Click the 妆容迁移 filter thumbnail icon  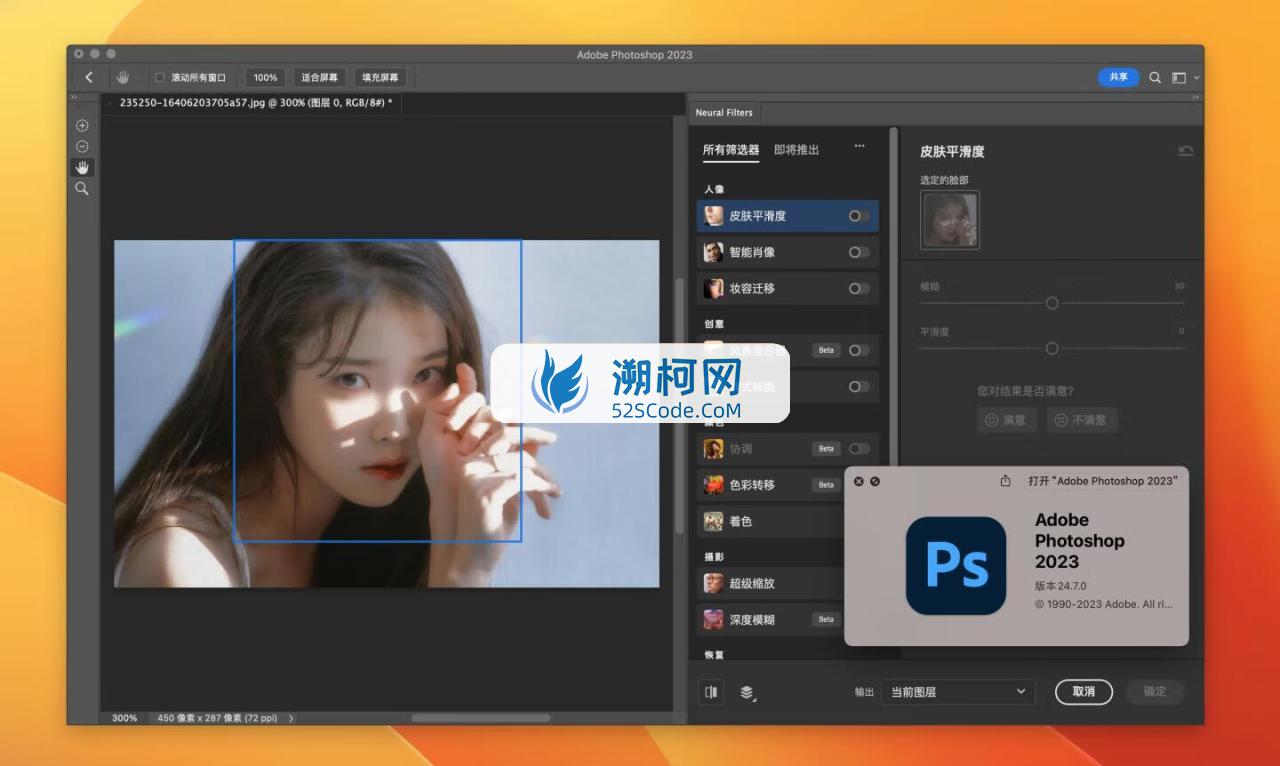(713, 288)
